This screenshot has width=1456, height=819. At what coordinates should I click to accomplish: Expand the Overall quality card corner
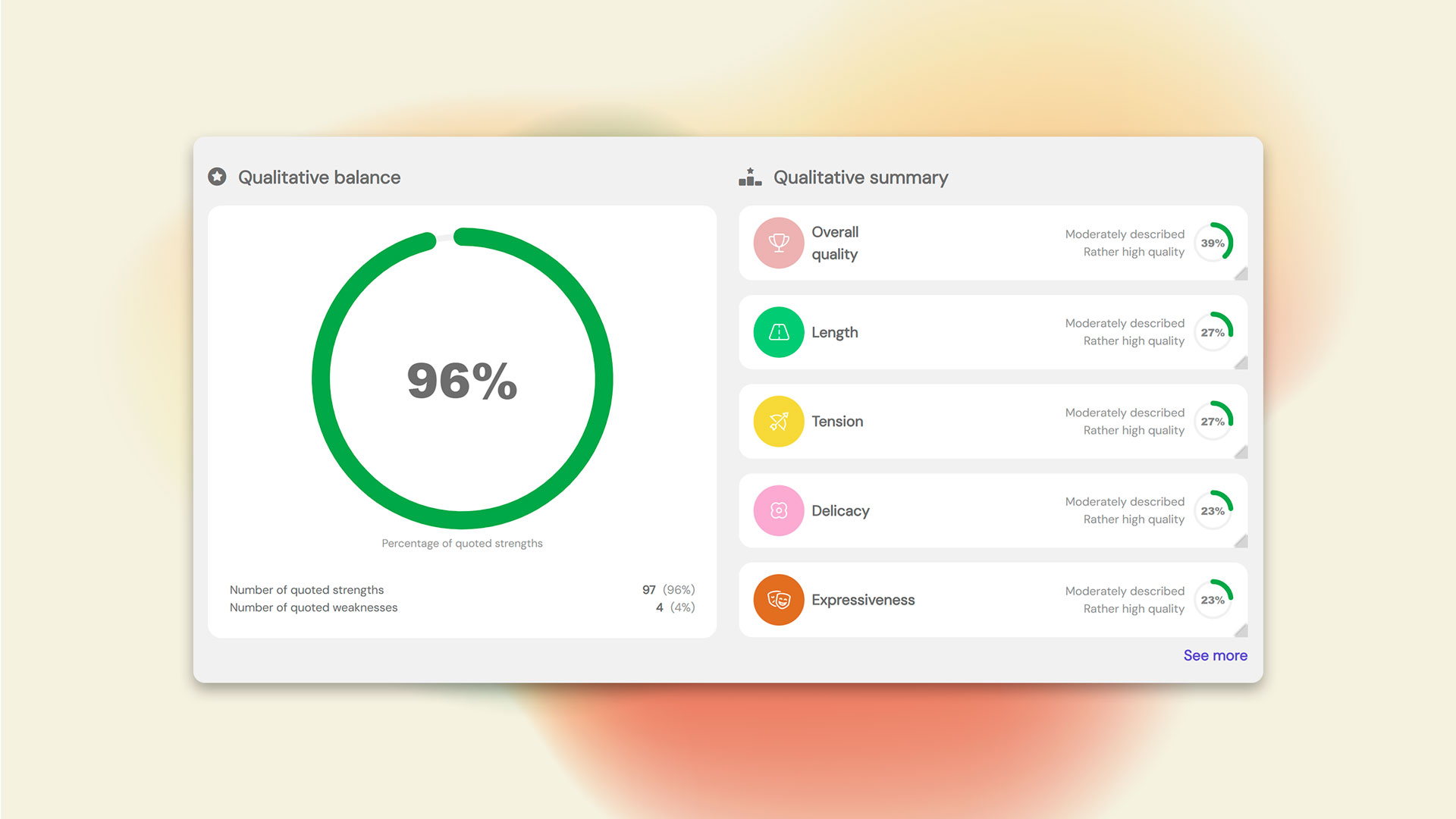click(x=1241, y=275)
